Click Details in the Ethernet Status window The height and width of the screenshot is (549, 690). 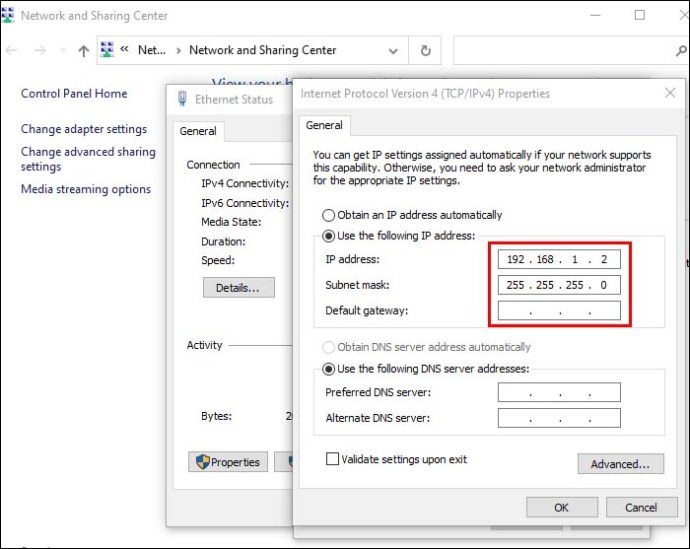click(x=238, y=288)
